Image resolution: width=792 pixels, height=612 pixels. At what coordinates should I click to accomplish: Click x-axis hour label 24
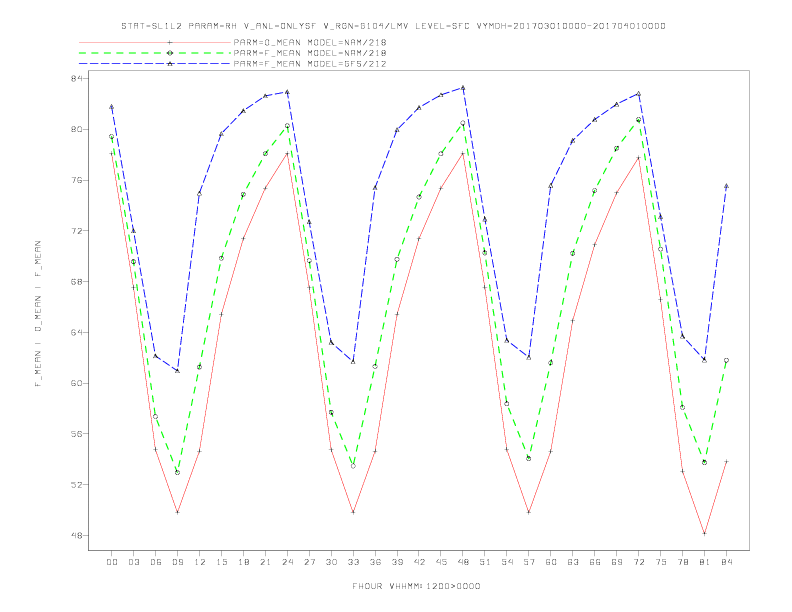287,562
